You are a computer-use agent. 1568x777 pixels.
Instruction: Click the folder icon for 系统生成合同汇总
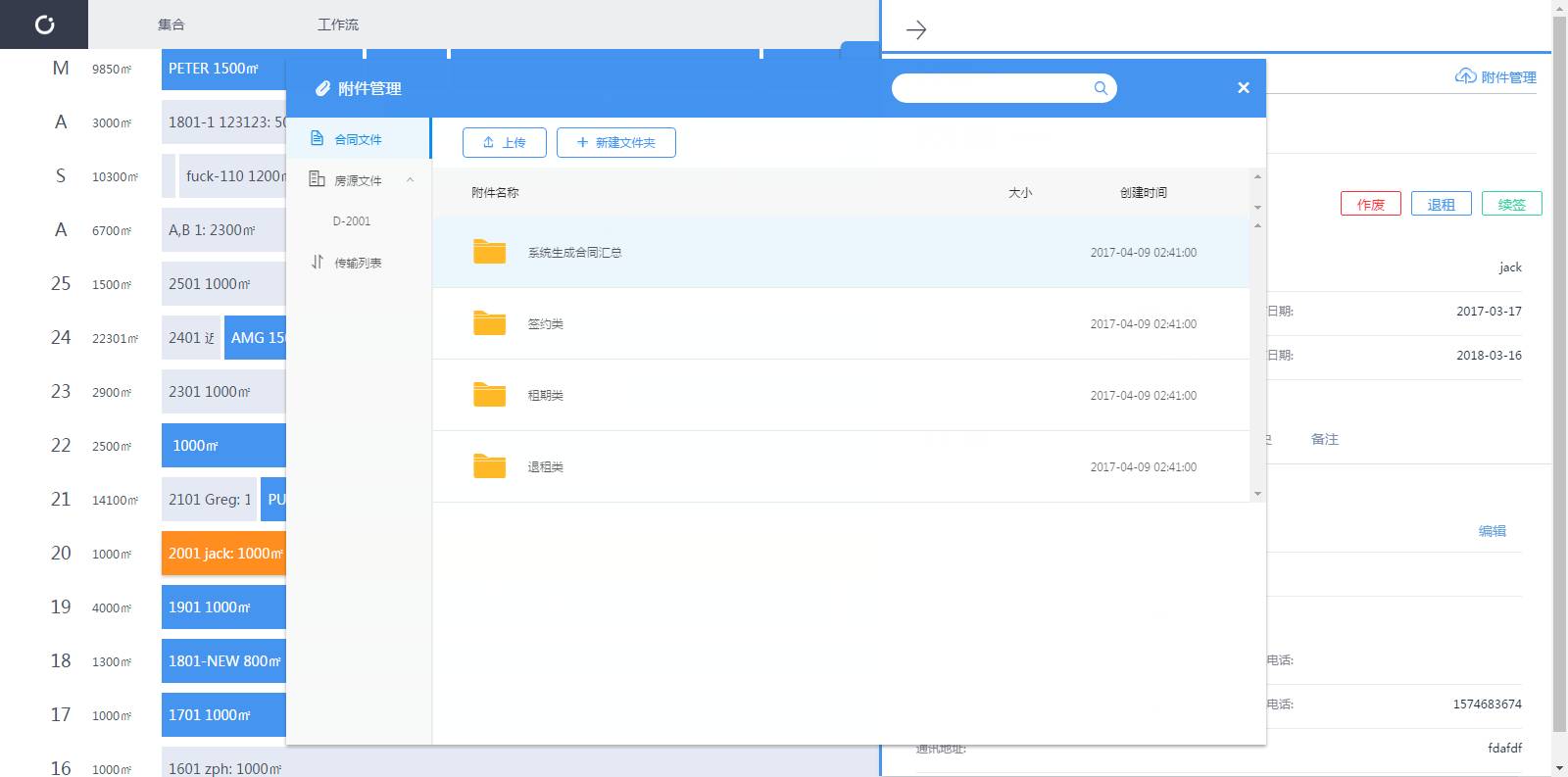(489, 252)
